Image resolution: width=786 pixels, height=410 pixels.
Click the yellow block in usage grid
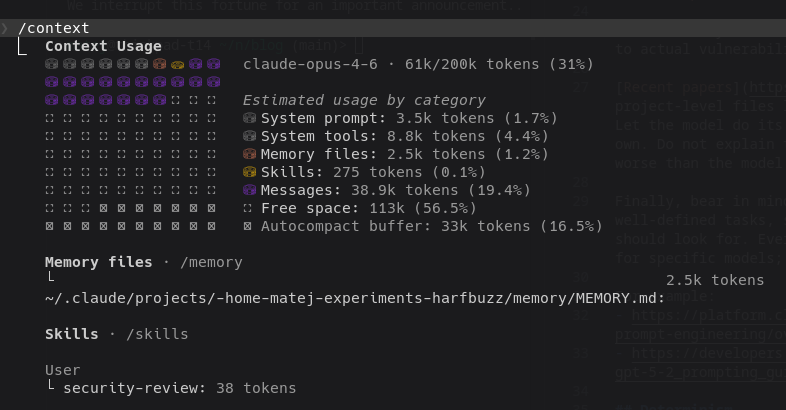tap(177, 64)
